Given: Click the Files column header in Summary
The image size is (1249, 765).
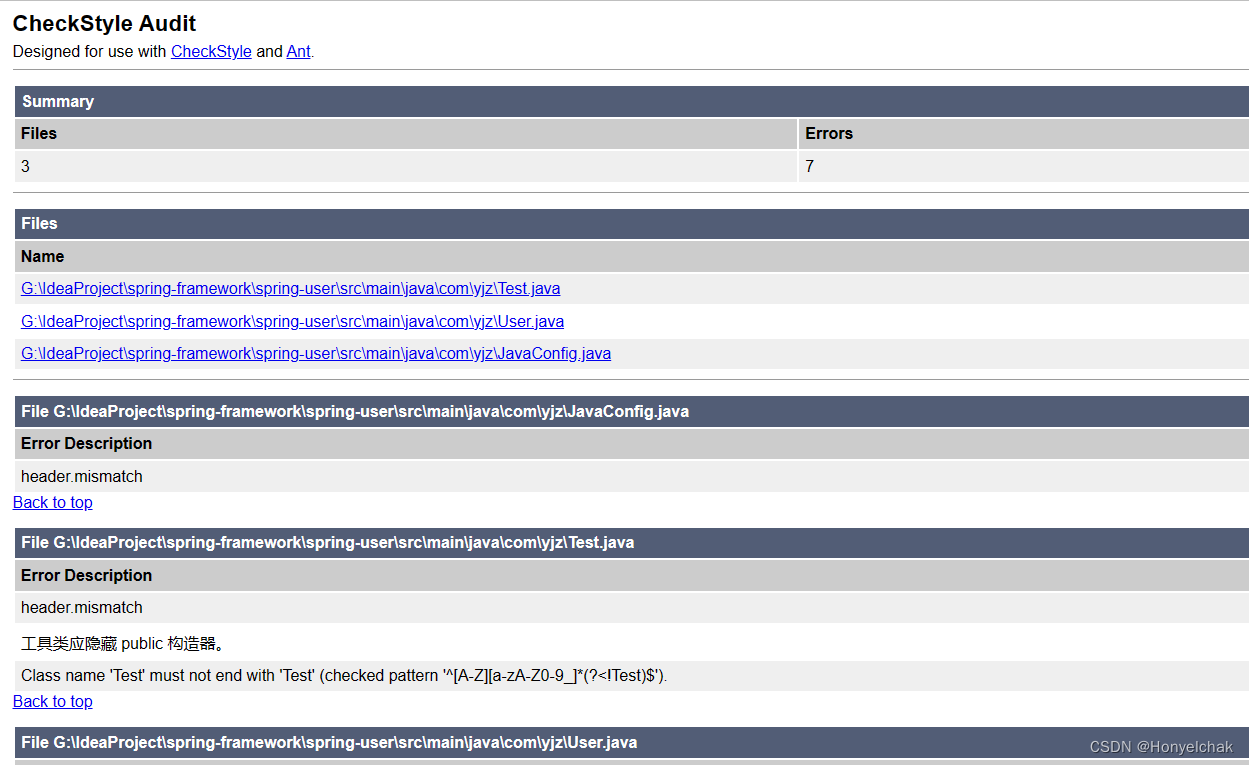Looking at the screenshot, I should [37, 133].
